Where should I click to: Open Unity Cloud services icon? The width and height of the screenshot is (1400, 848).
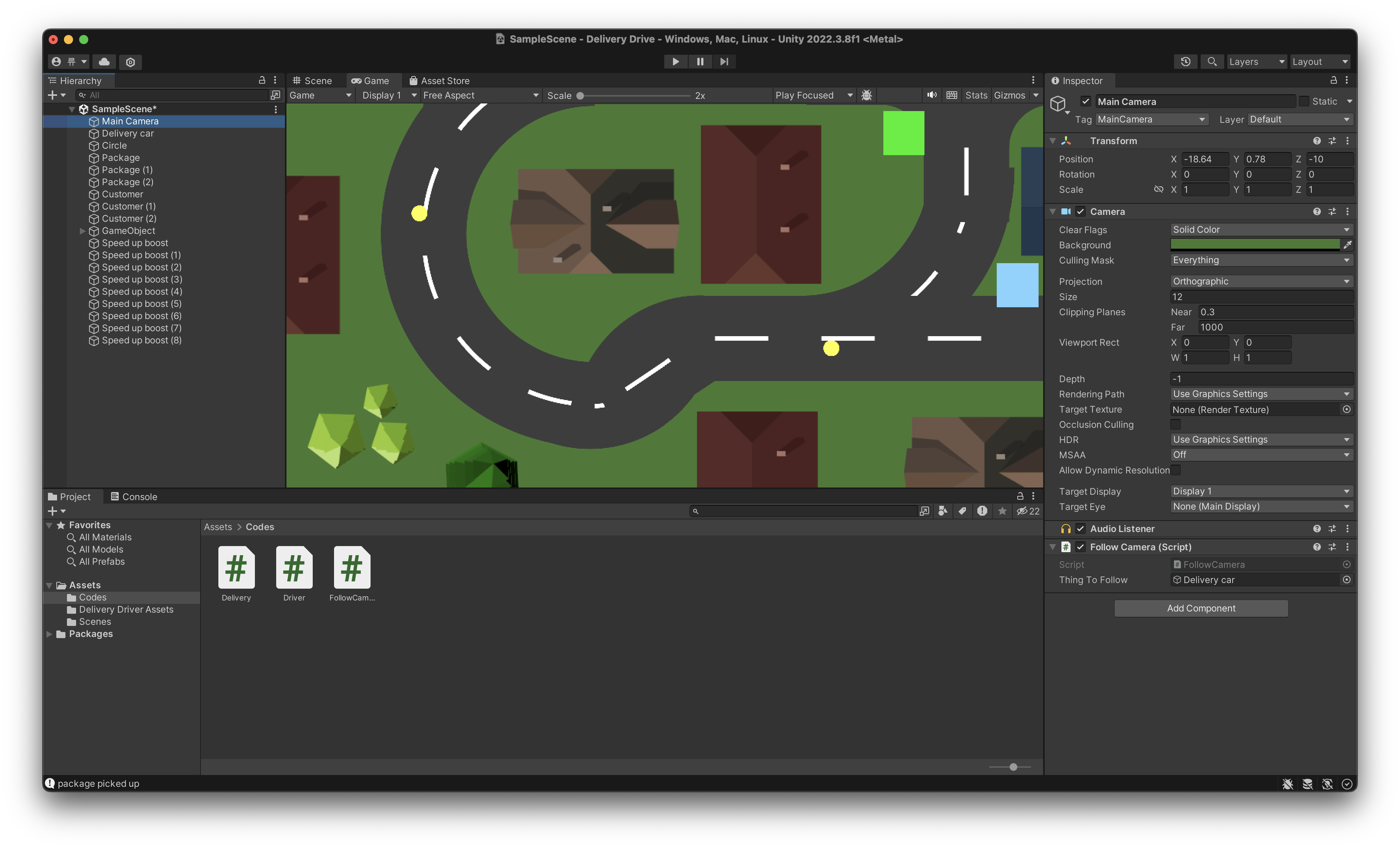(104, 61)
